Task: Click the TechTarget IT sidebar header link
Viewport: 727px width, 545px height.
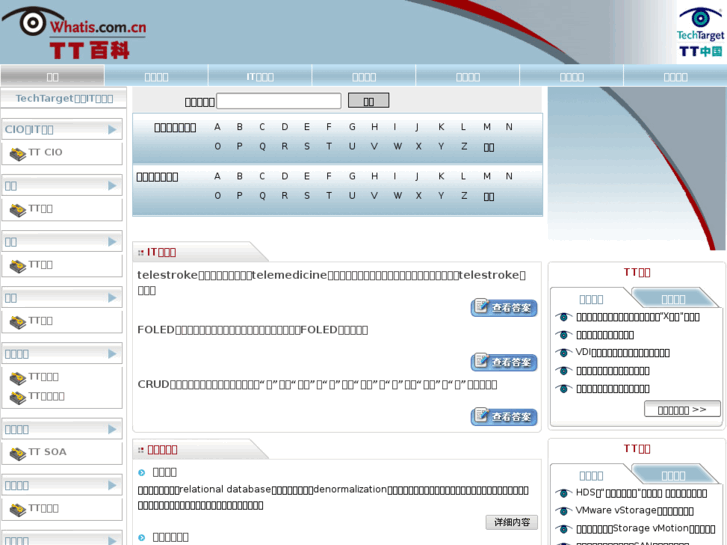Action: (x=64, y=98)
